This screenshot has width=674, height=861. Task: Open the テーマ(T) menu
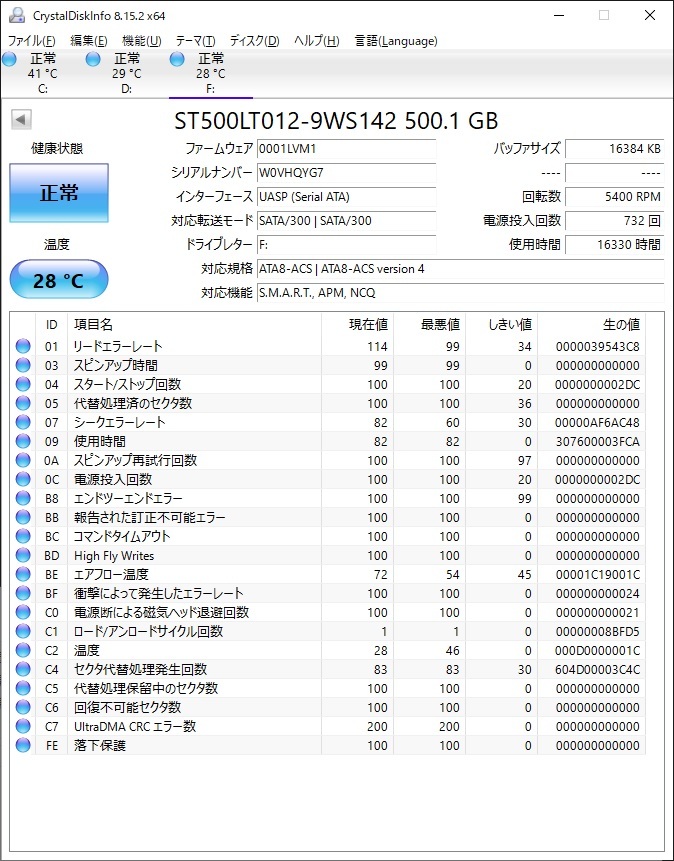[x=196, y=41]
